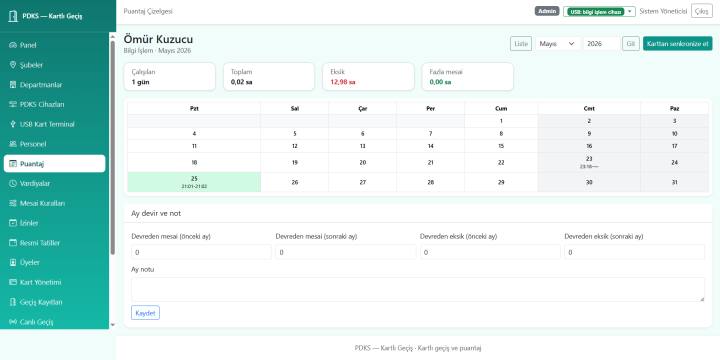Navigate to Personel section
The height and width of the screenshot is (360, 720).
pyautogui.click(x=55, y=144)
